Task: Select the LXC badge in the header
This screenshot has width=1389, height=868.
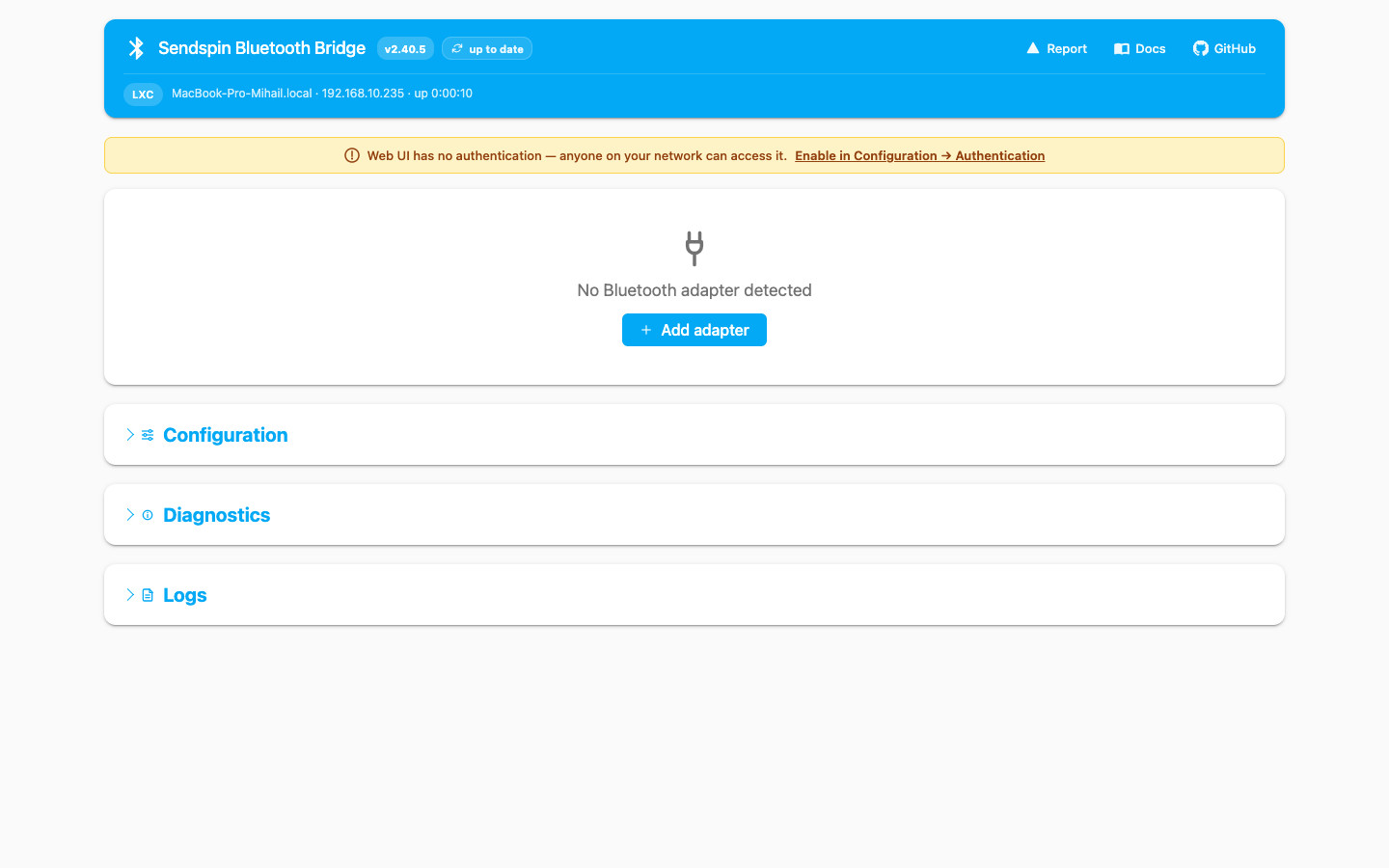Action: click(143, 95)
